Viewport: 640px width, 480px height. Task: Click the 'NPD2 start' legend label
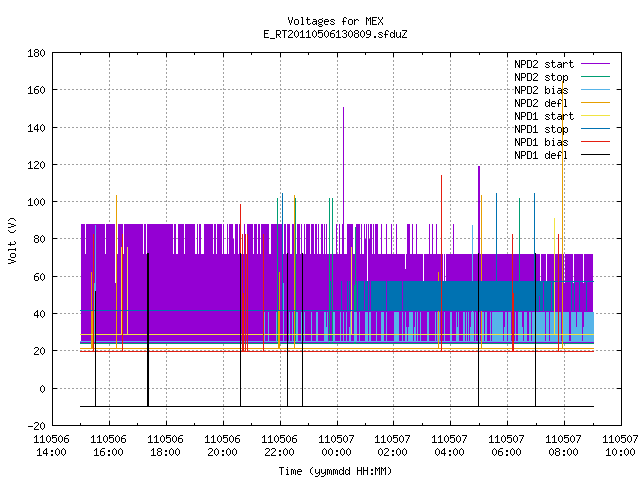(x=544, y=64)
